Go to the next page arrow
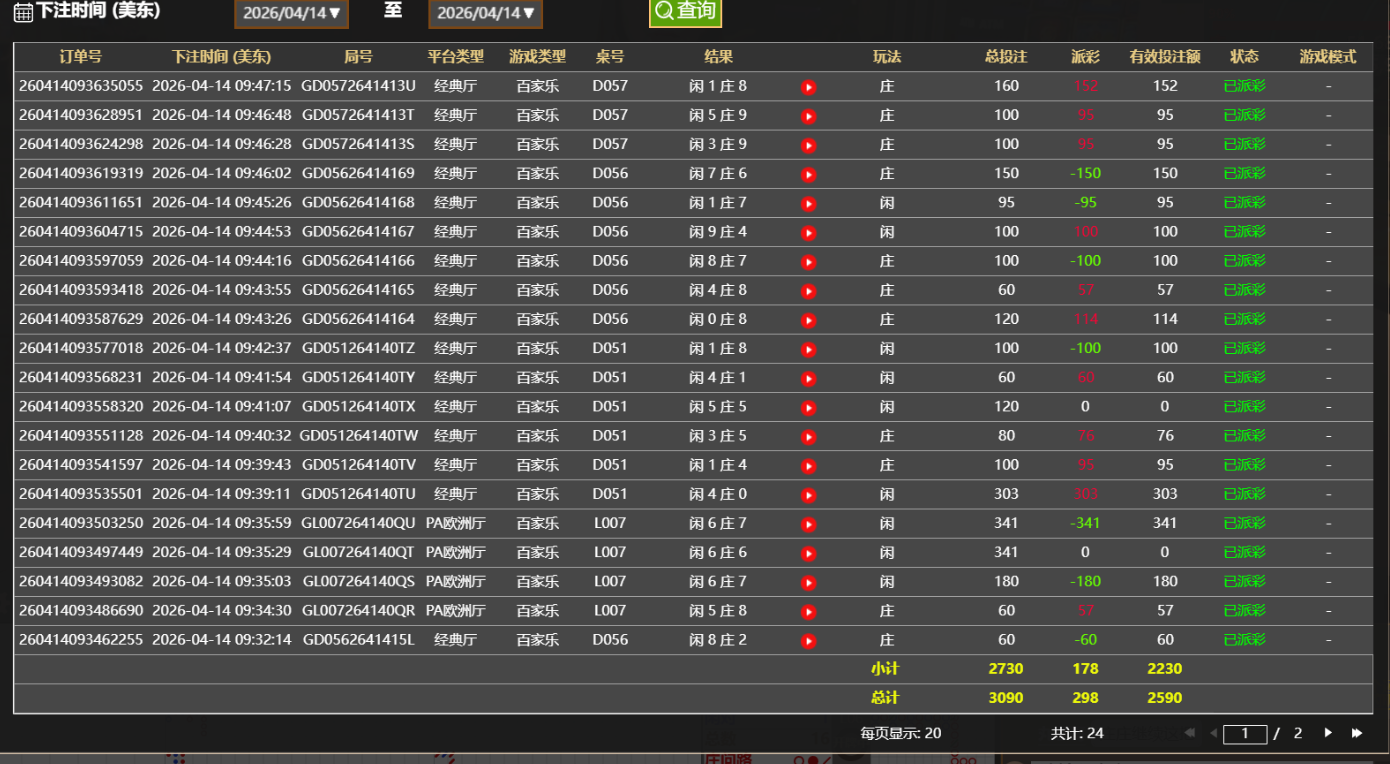Screen dimensions: 1390x764 pos(1328,733)
